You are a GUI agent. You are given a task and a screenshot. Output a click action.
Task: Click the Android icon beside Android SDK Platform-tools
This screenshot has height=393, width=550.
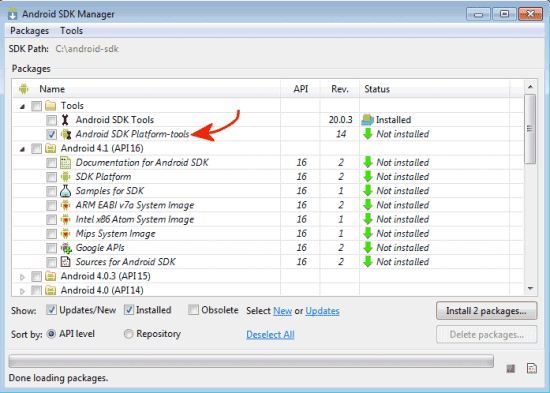pyautogui.click(x=66, y=134)
